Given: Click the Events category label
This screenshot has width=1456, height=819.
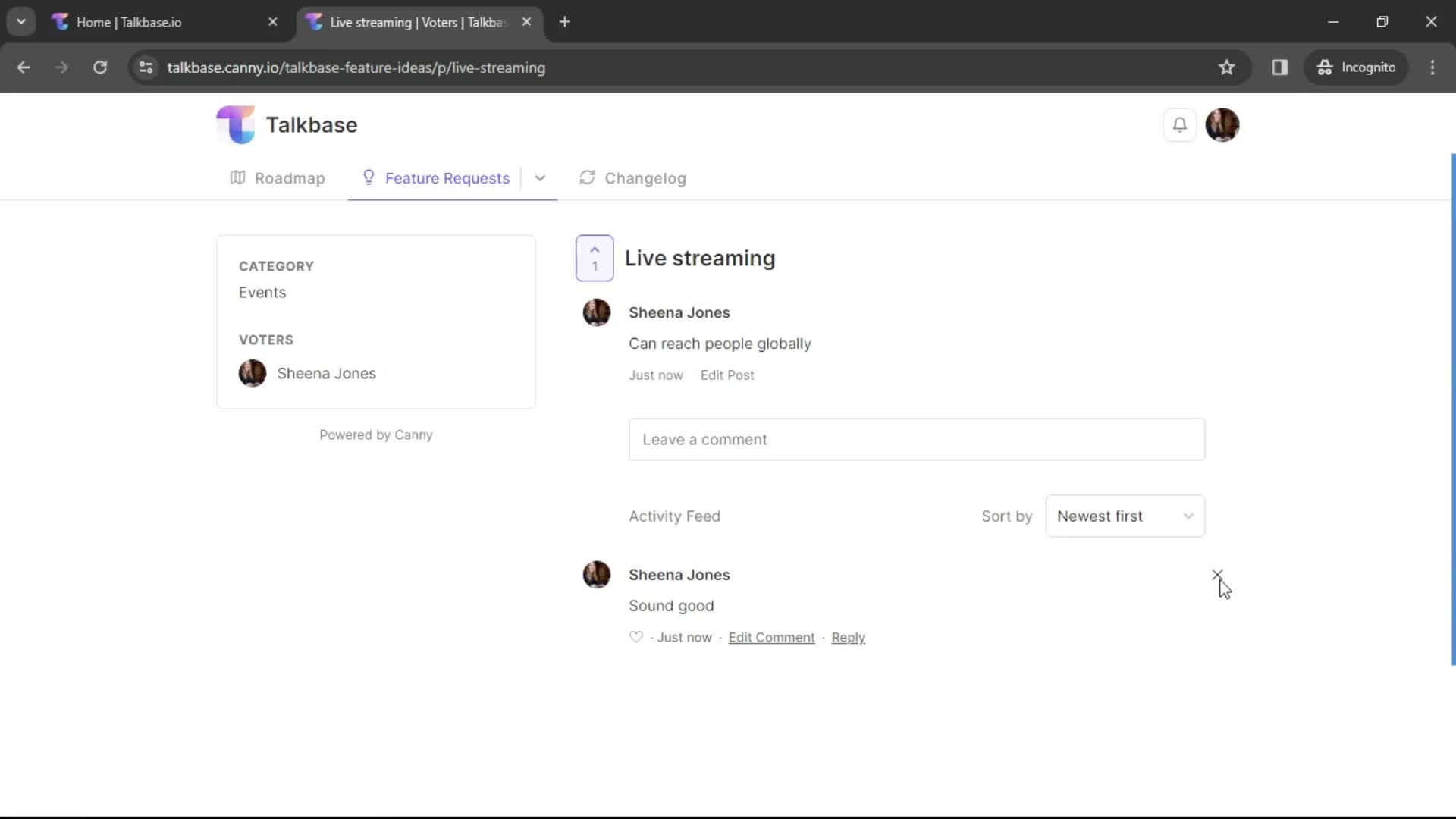Looking at the screenshot, I should pyautogui.click(x=262, y=293).
